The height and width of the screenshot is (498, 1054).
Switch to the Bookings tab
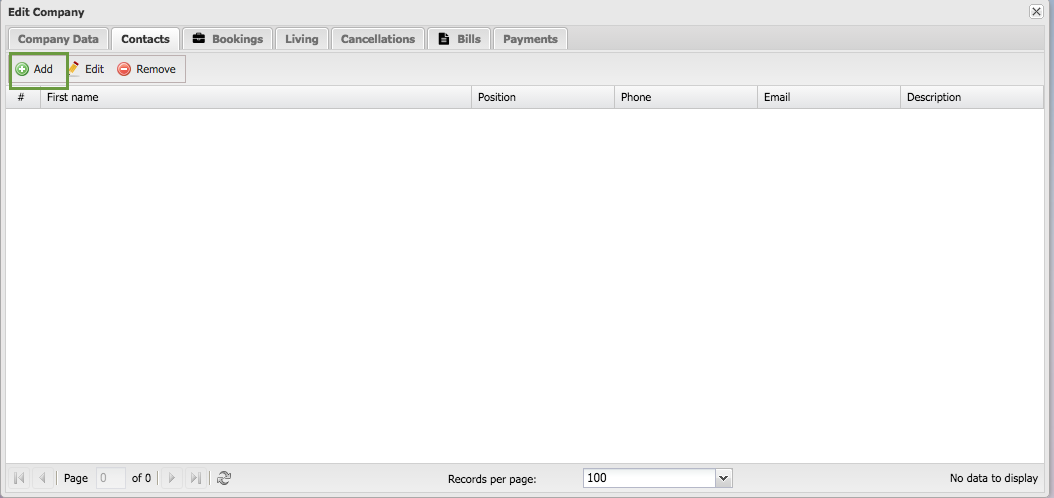(227, 39)
